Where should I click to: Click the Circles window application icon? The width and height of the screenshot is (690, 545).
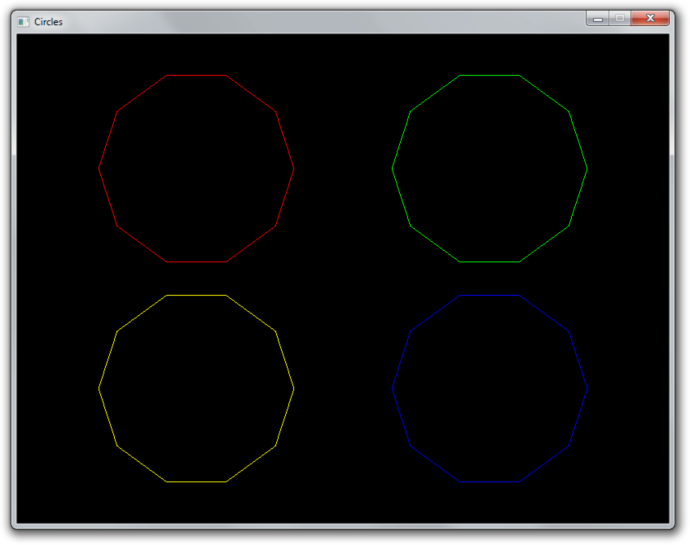(23, 22)
